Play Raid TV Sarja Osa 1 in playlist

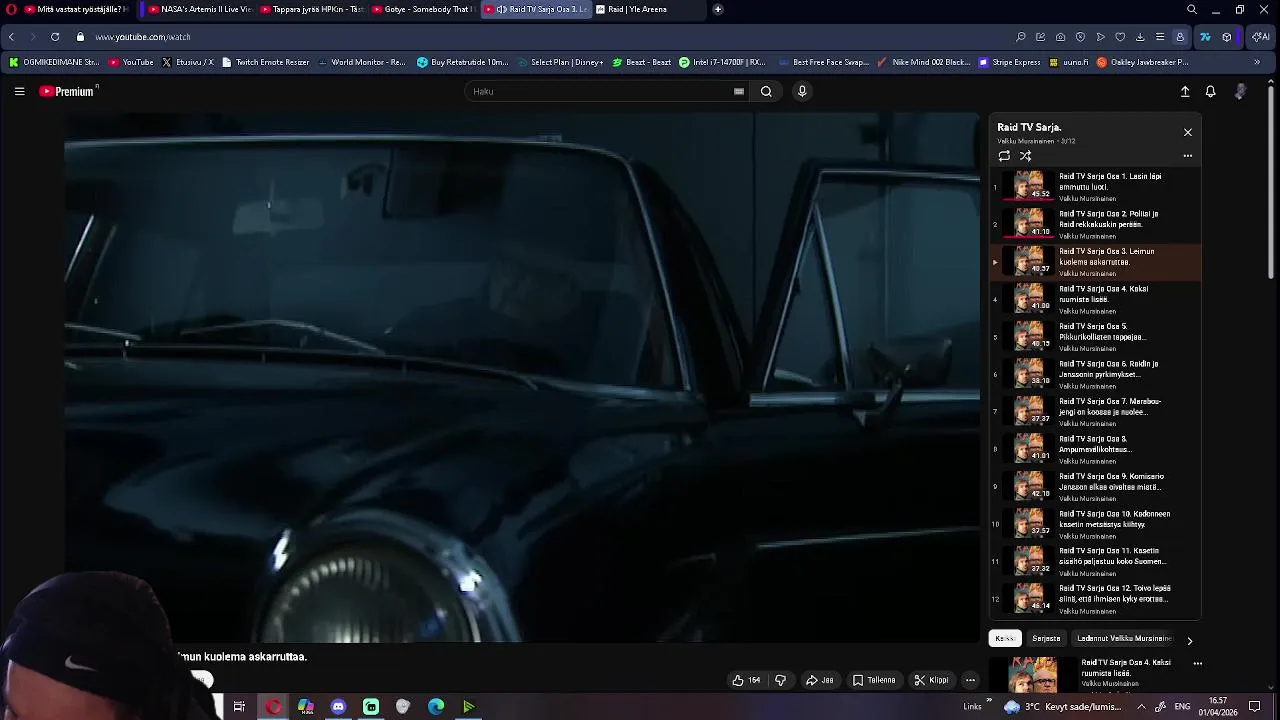(x=1095, y=186)
